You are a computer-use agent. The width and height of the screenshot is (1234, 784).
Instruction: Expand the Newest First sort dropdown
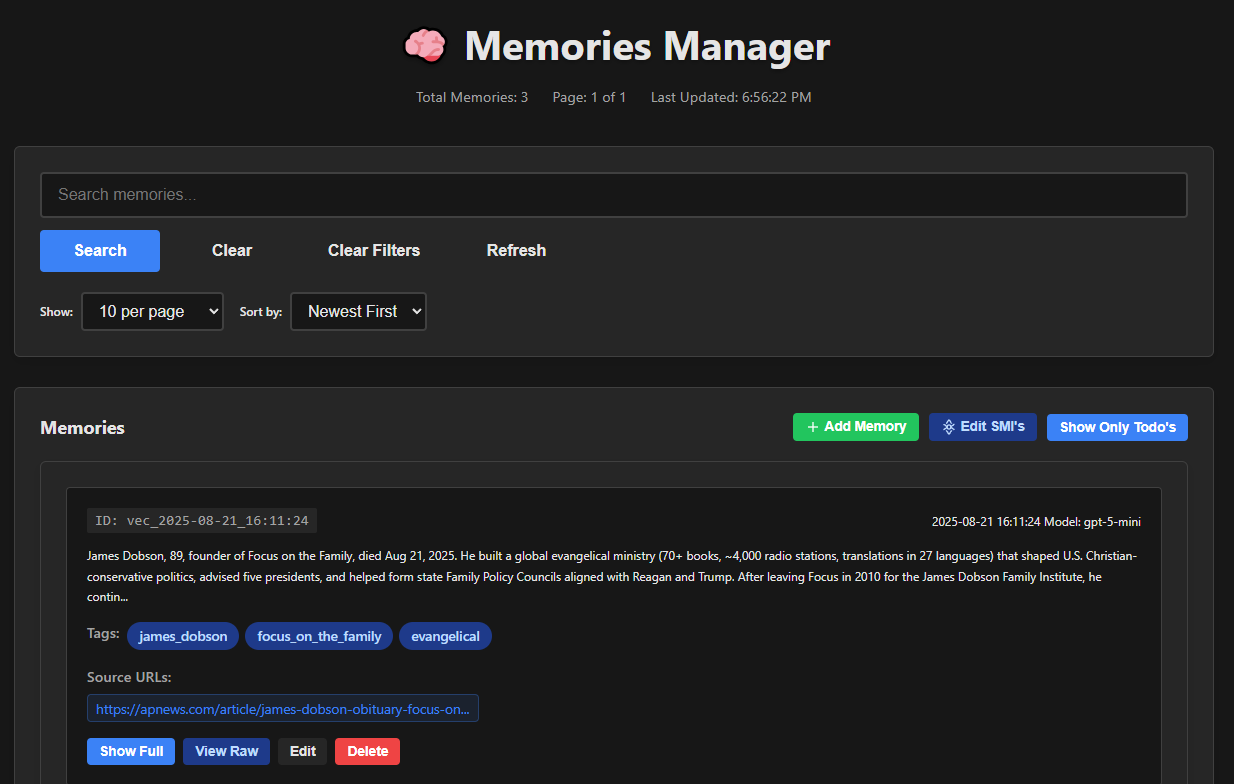point(358,312)
